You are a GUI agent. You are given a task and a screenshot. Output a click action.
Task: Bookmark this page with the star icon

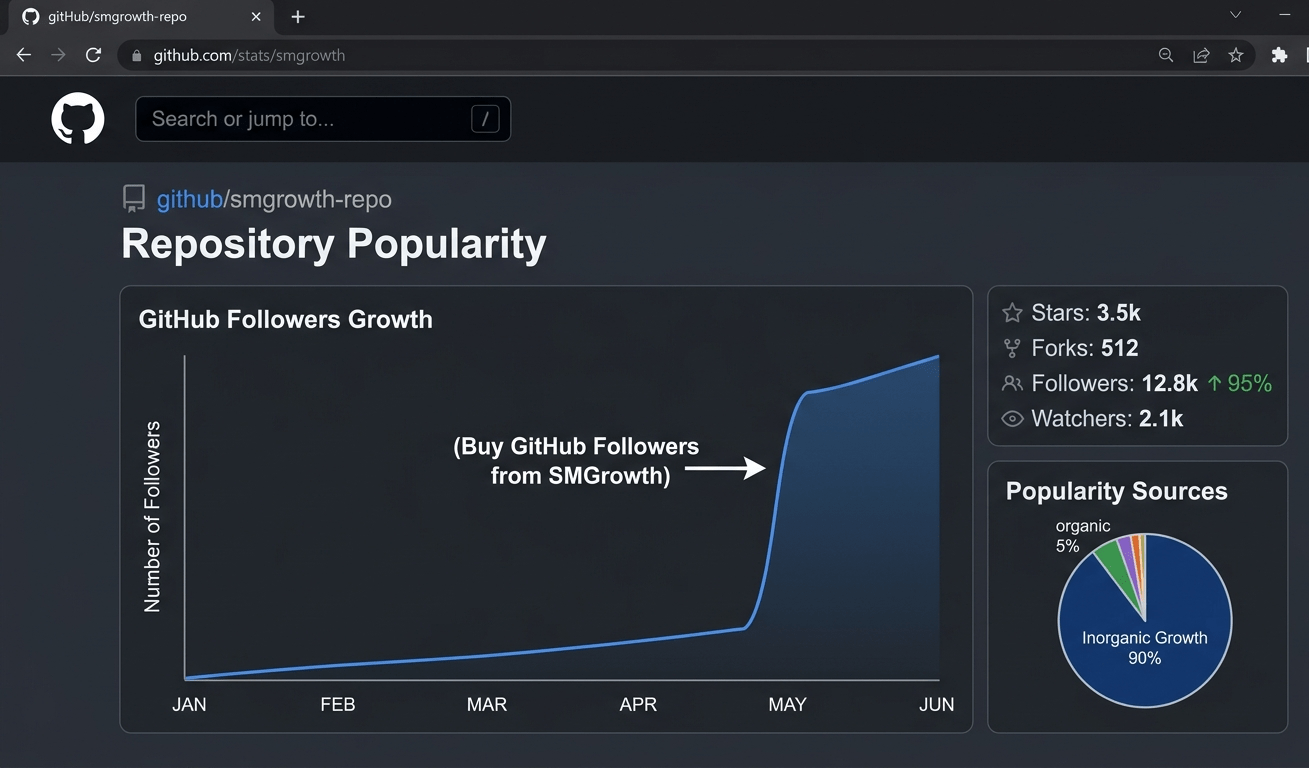(1236, 55)
